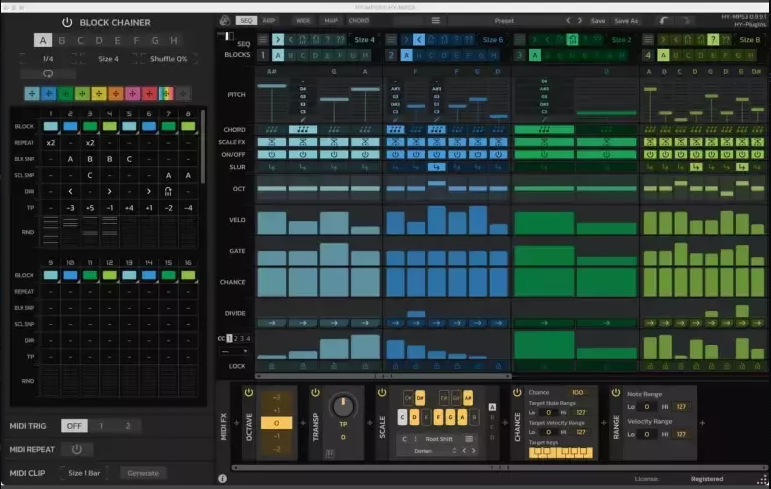Click the HY-Plugins logo icon
771x489 pixels.
(x=225, y=20)
